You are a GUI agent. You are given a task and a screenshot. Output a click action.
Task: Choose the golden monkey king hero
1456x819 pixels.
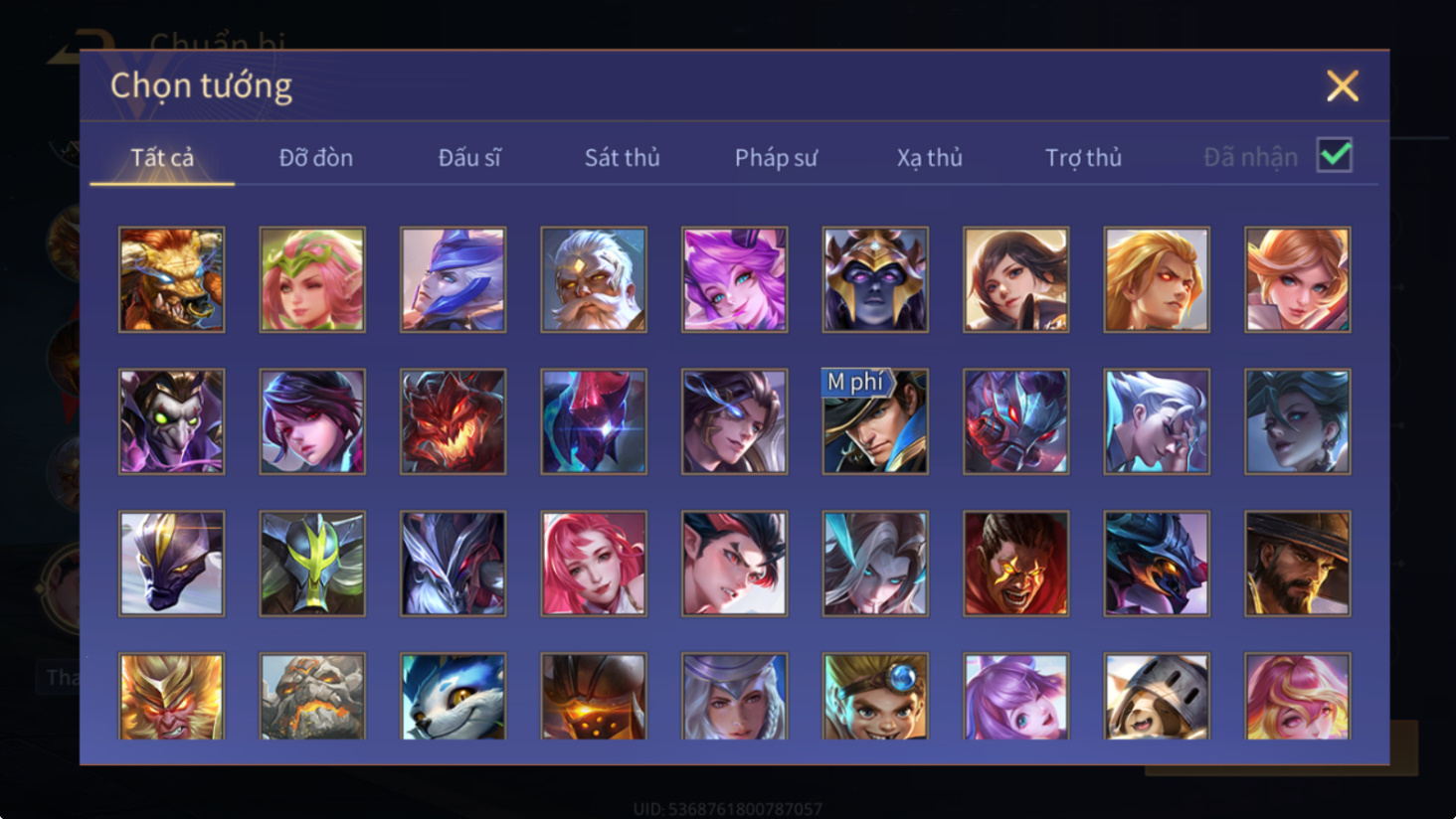pyautogui.click(x=172, y=696)
